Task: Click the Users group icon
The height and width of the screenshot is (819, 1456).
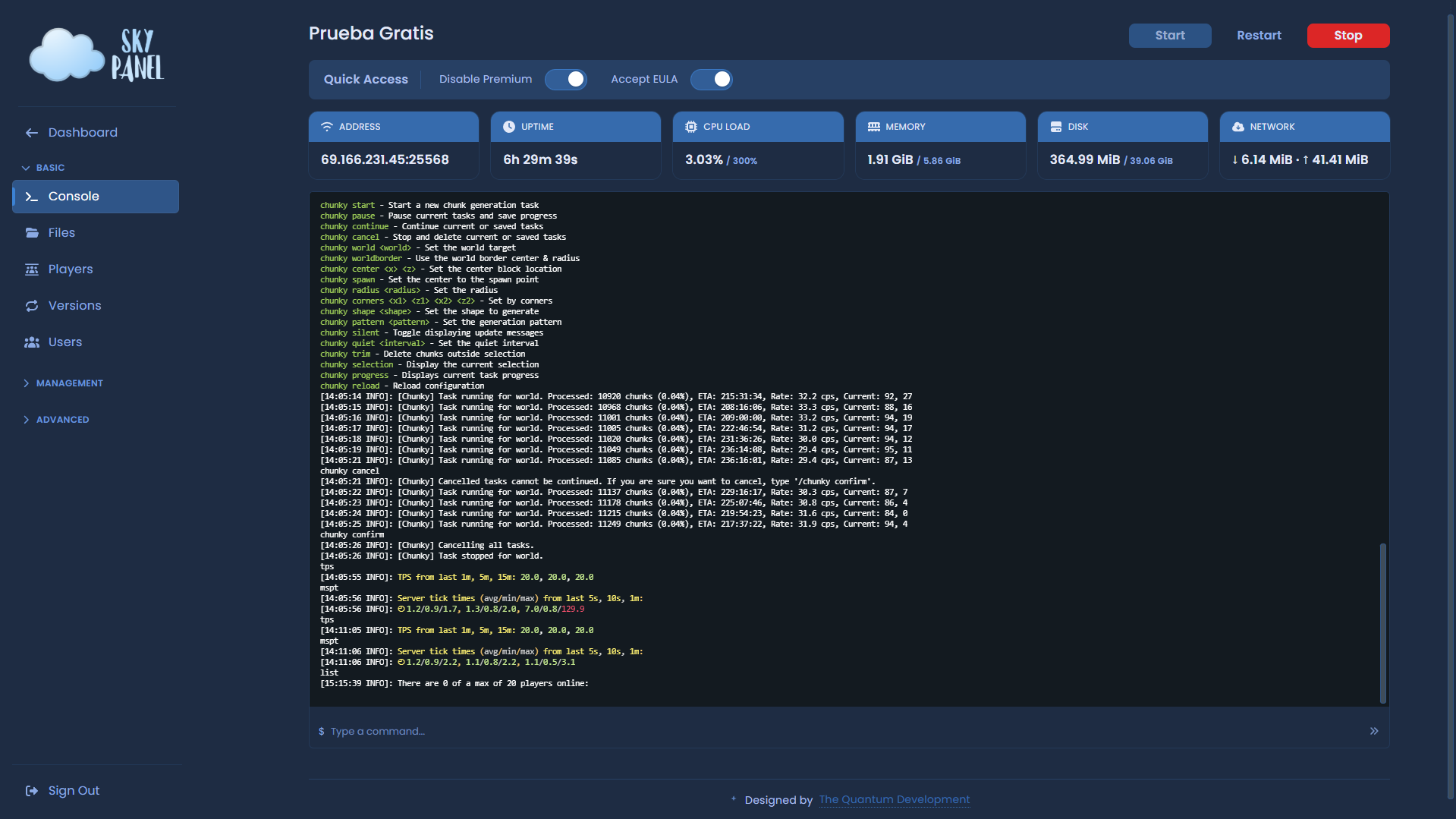Action: 32,342
